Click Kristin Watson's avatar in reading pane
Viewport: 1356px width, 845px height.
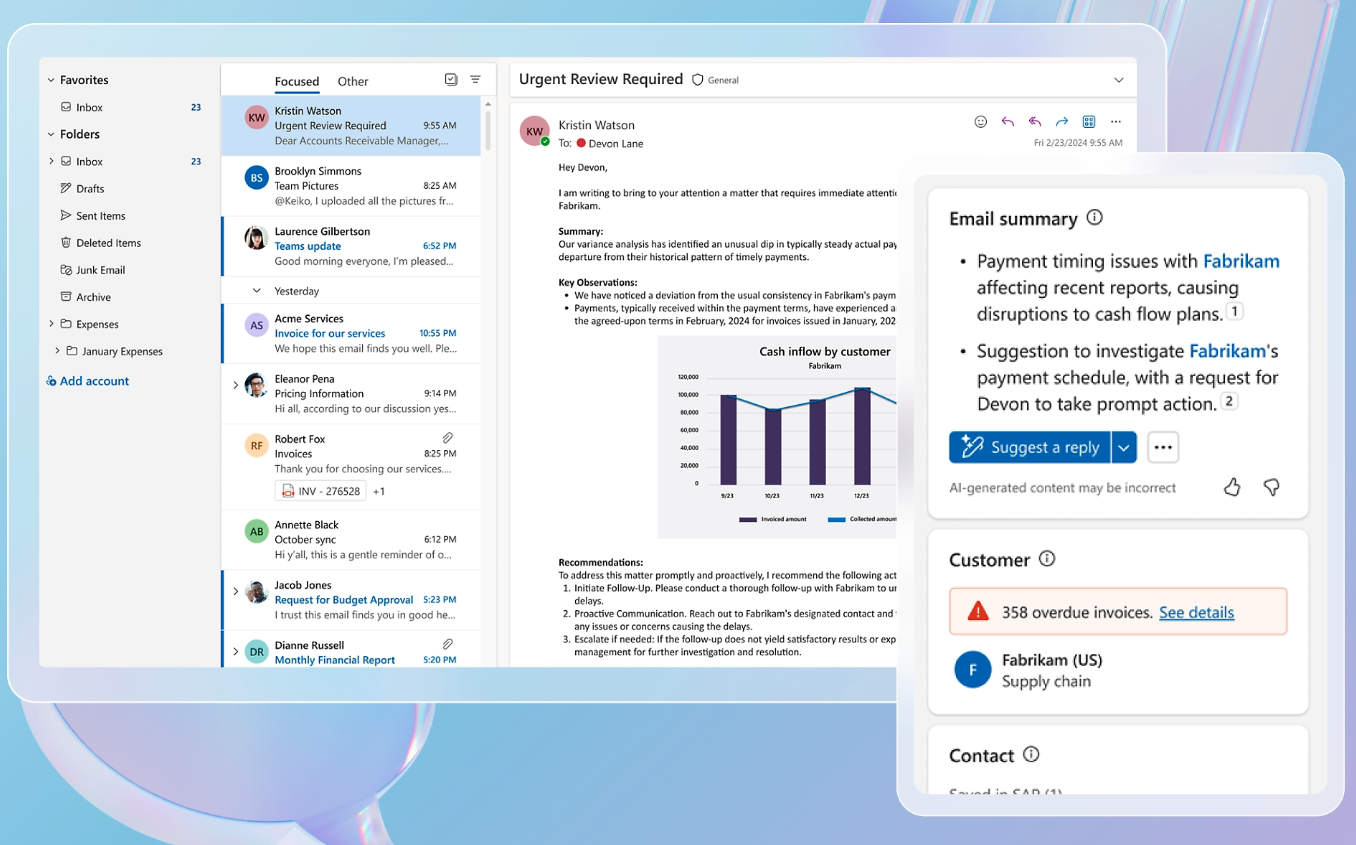[535, 131]
